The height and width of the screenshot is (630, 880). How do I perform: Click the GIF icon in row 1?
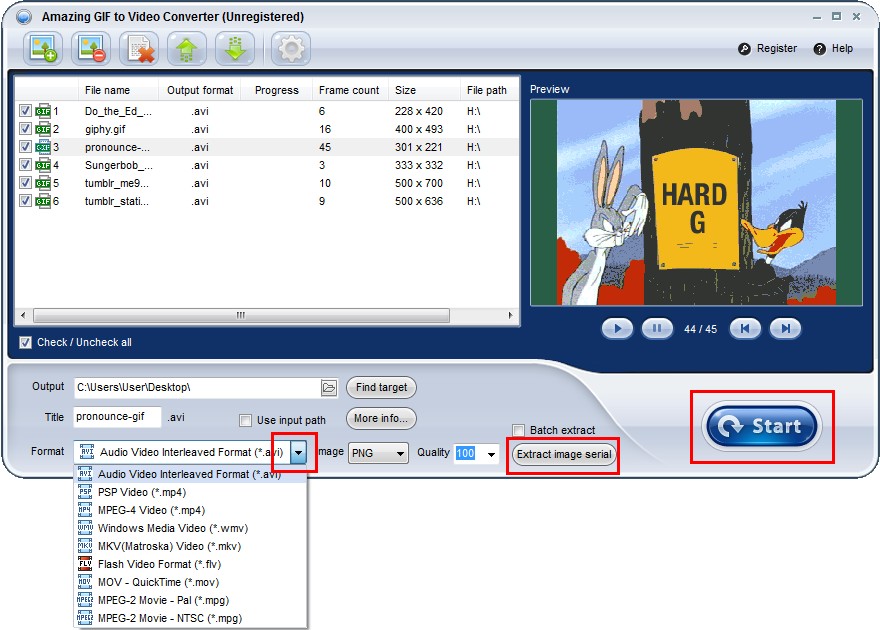pyautogui.click(x=43, y=111)
